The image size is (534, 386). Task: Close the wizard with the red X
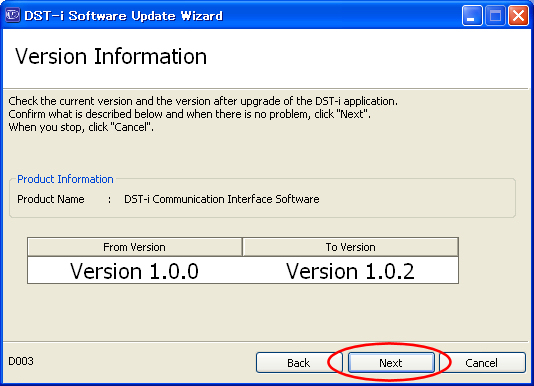click(518, 16)
